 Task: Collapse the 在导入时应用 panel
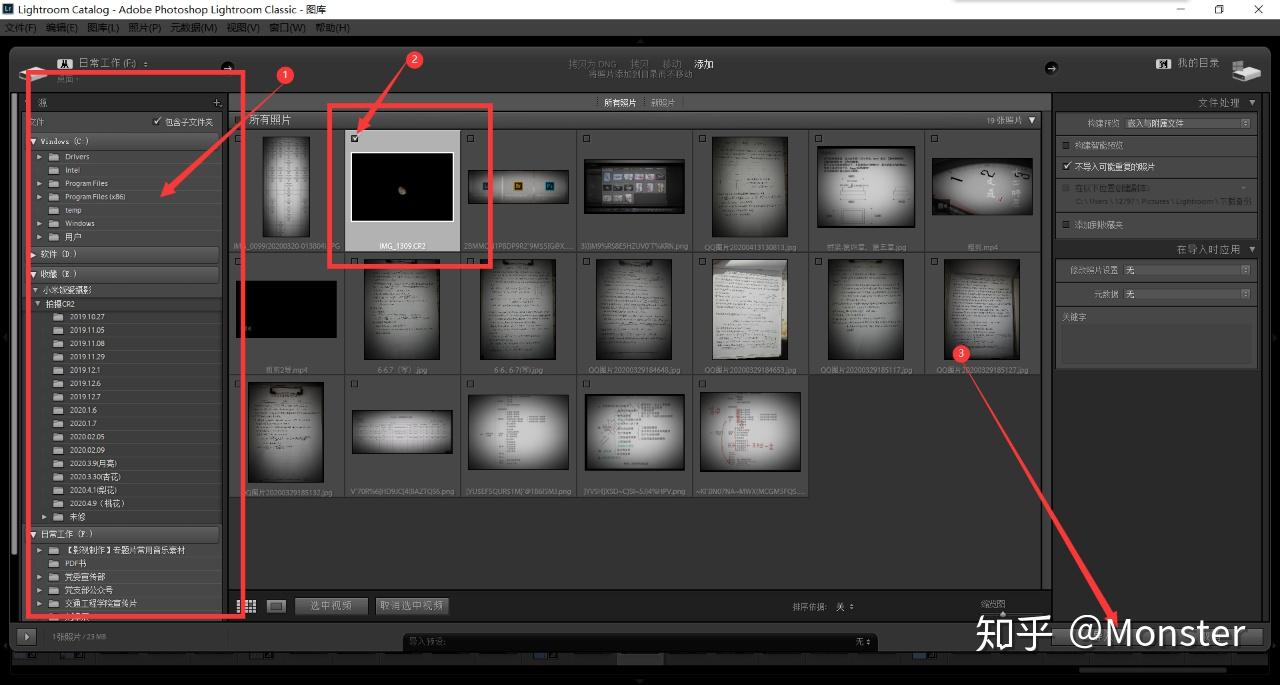(1252, 249)
